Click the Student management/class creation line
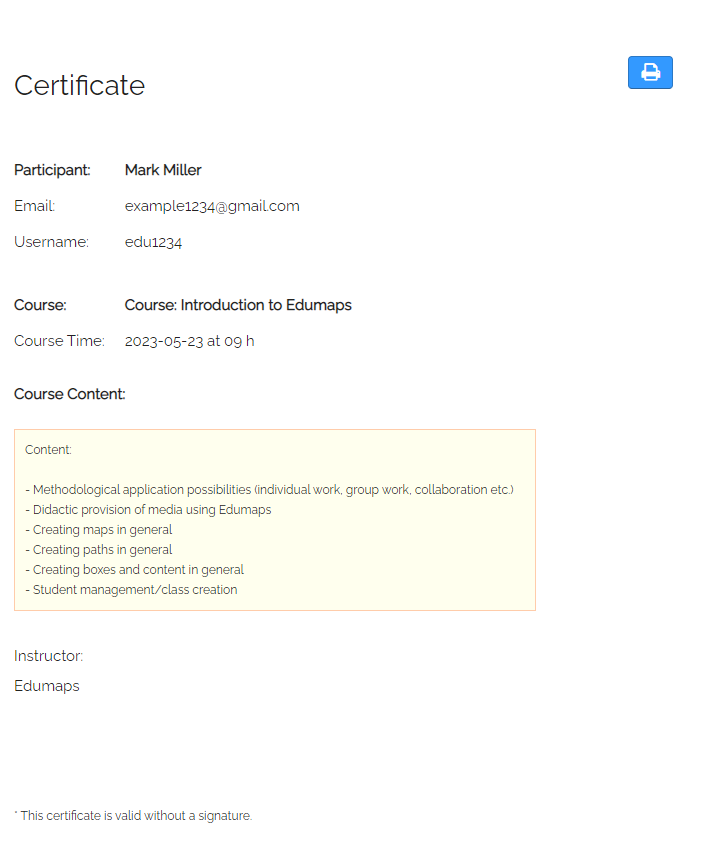This screenshot has height=850, width=710. click(x=133, y=590)
